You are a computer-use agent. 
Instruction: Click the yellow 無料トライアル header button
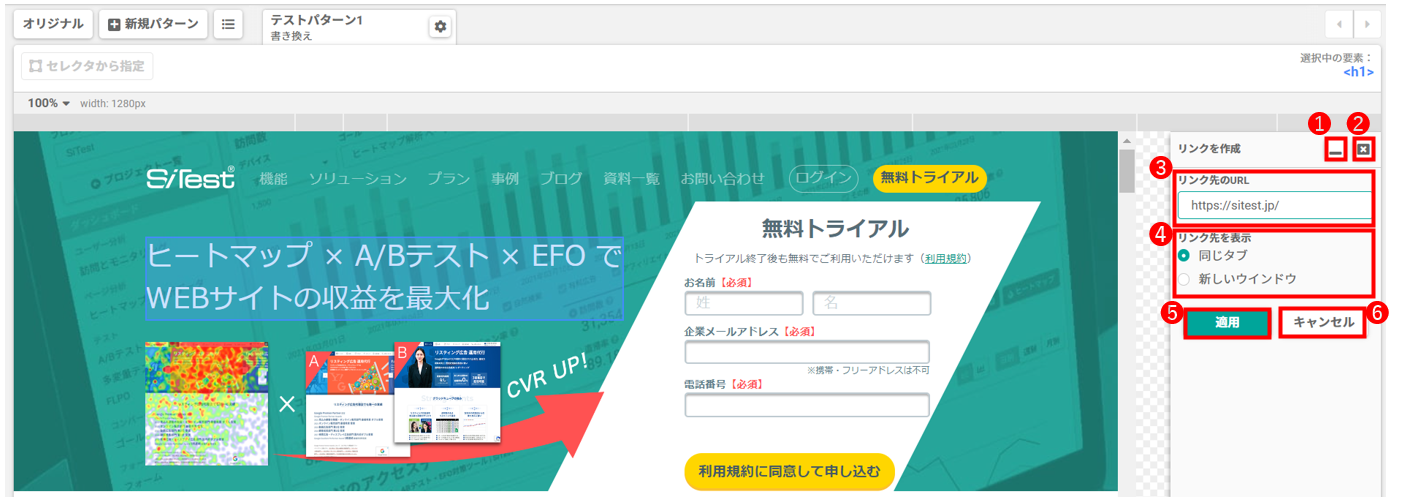(x=929, y=178)
